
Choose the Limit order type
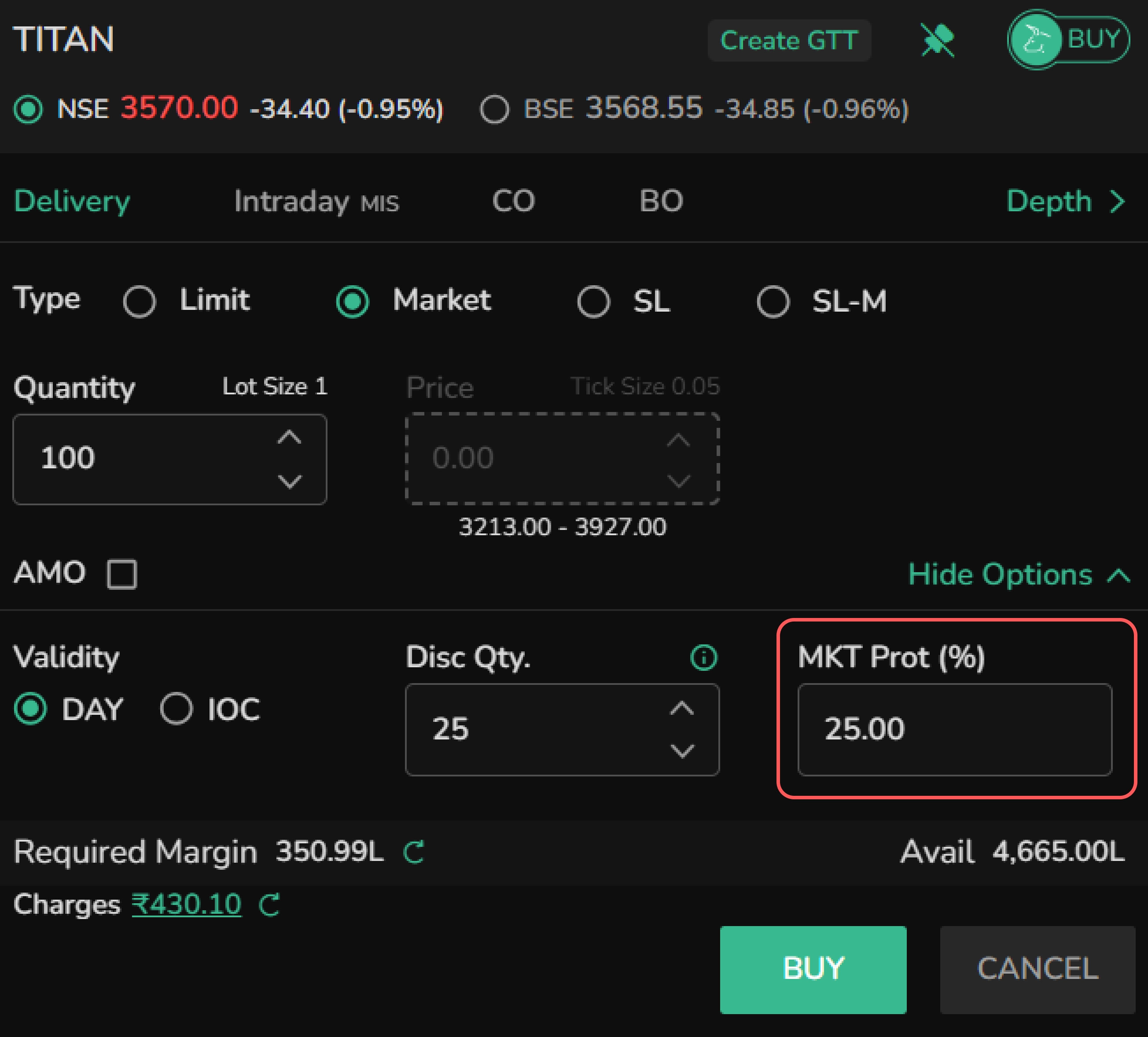(x=140, y=301)
